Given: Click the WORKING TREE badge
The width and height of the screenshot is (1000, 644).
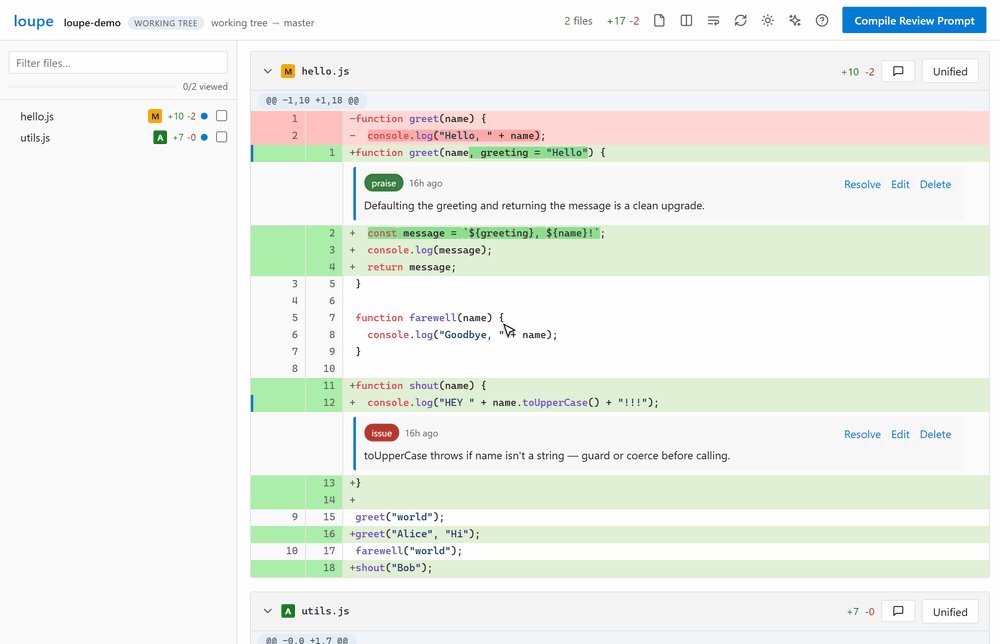Looking at the screenshot, I should tap(166, 23).
